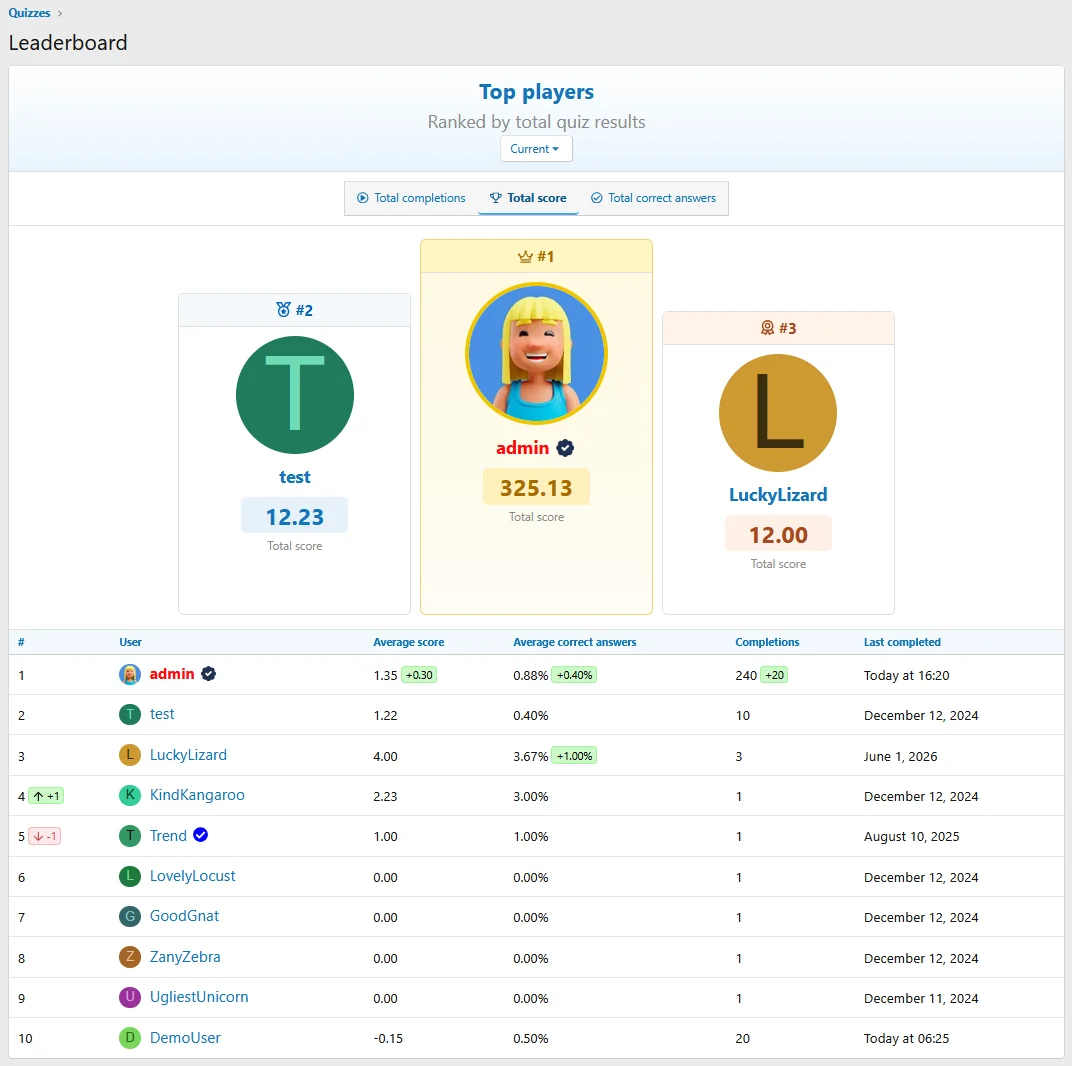Click UgliestUnicorn's U avatar icon
1072x1066 pixels.
tap(130, 997)
